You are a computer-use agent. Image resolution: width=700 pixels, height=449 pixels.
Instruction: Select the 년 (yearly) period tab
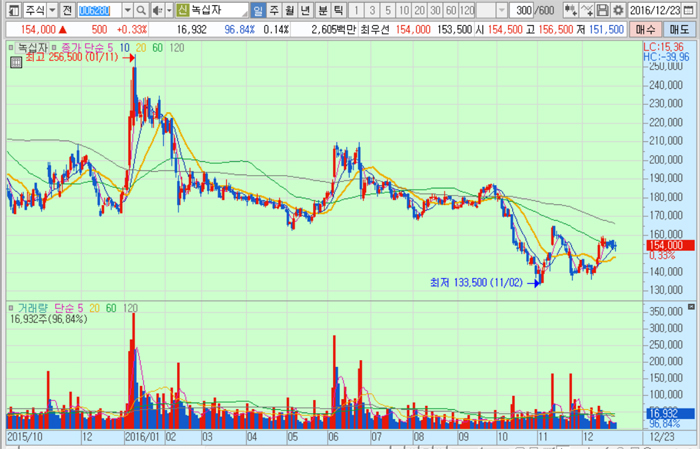click(306, 10)
